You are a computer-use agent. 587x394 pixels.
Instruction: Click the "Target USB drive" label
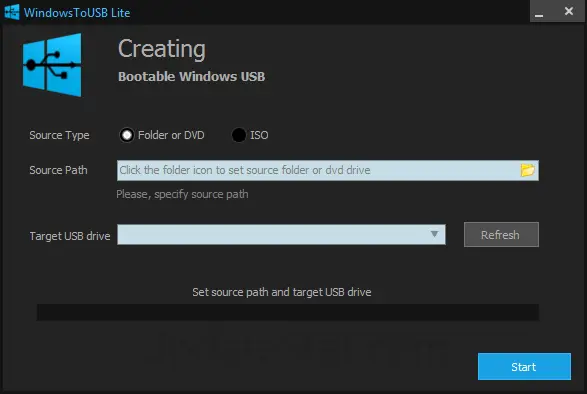(70, 236)
